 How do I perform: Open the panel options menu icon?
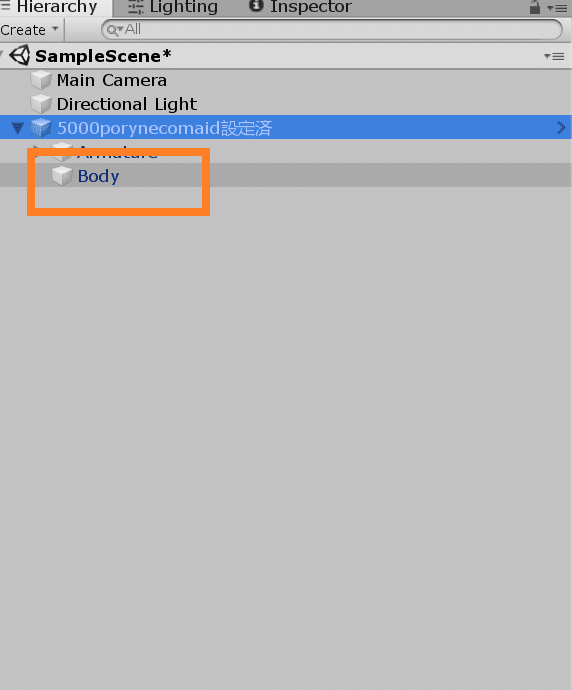pyautogui.click(x=557, y=8)
